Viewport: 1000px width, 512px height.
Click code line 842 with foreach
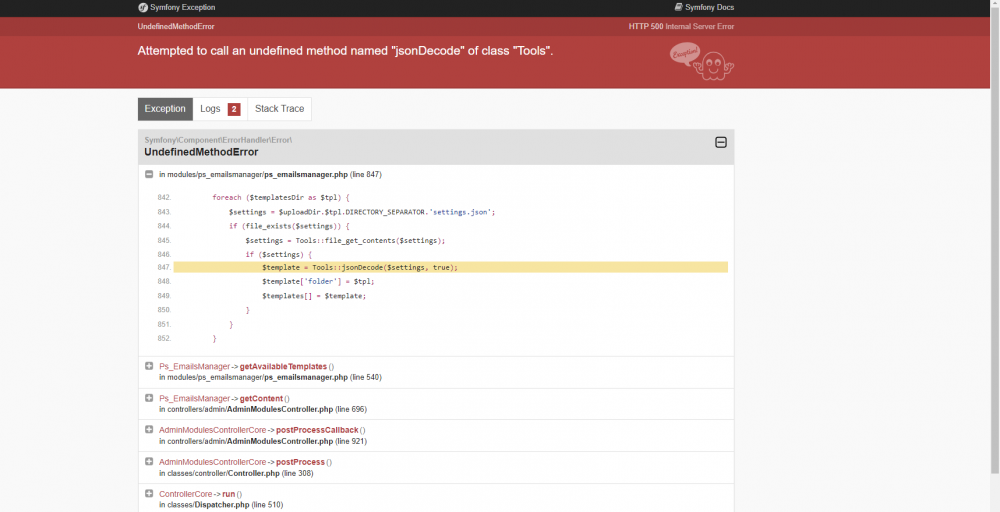click(x=281, y=198)
